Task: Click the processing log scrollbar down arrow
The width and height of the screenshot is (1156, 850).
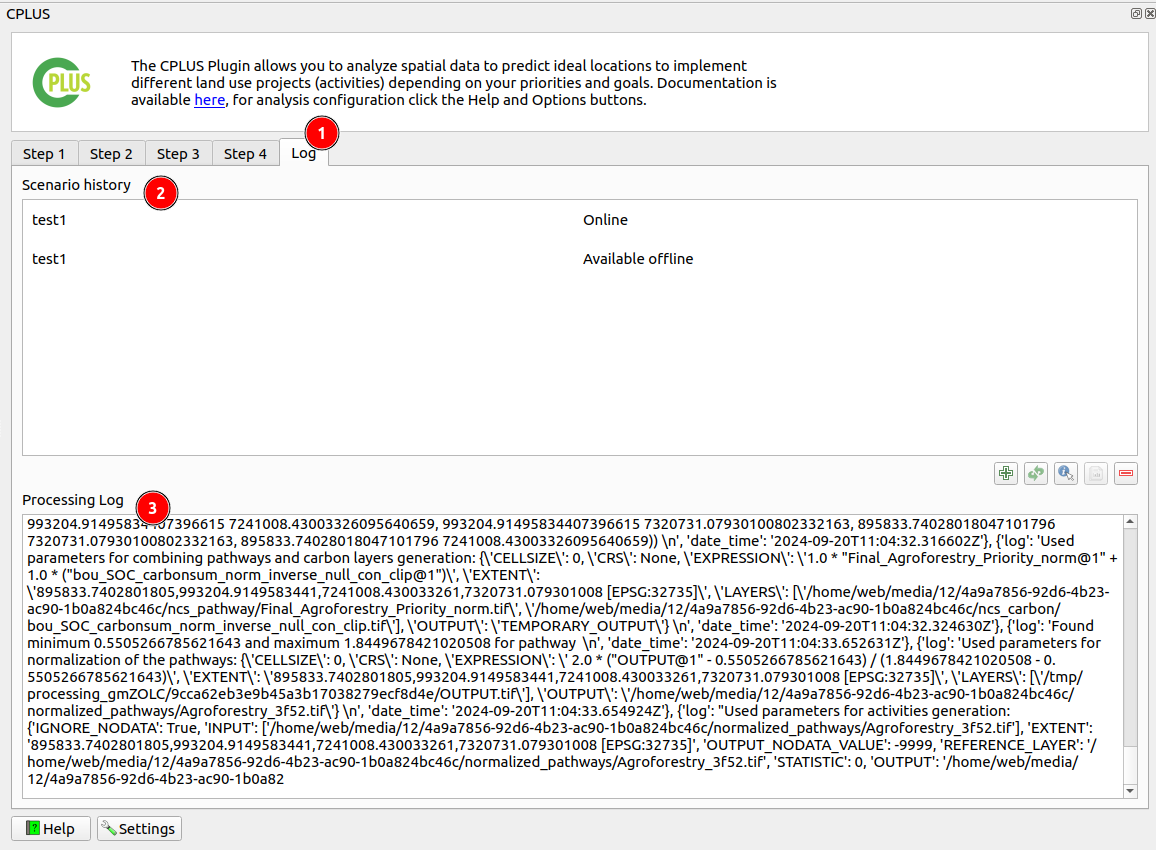Action: pos(1130,790)
